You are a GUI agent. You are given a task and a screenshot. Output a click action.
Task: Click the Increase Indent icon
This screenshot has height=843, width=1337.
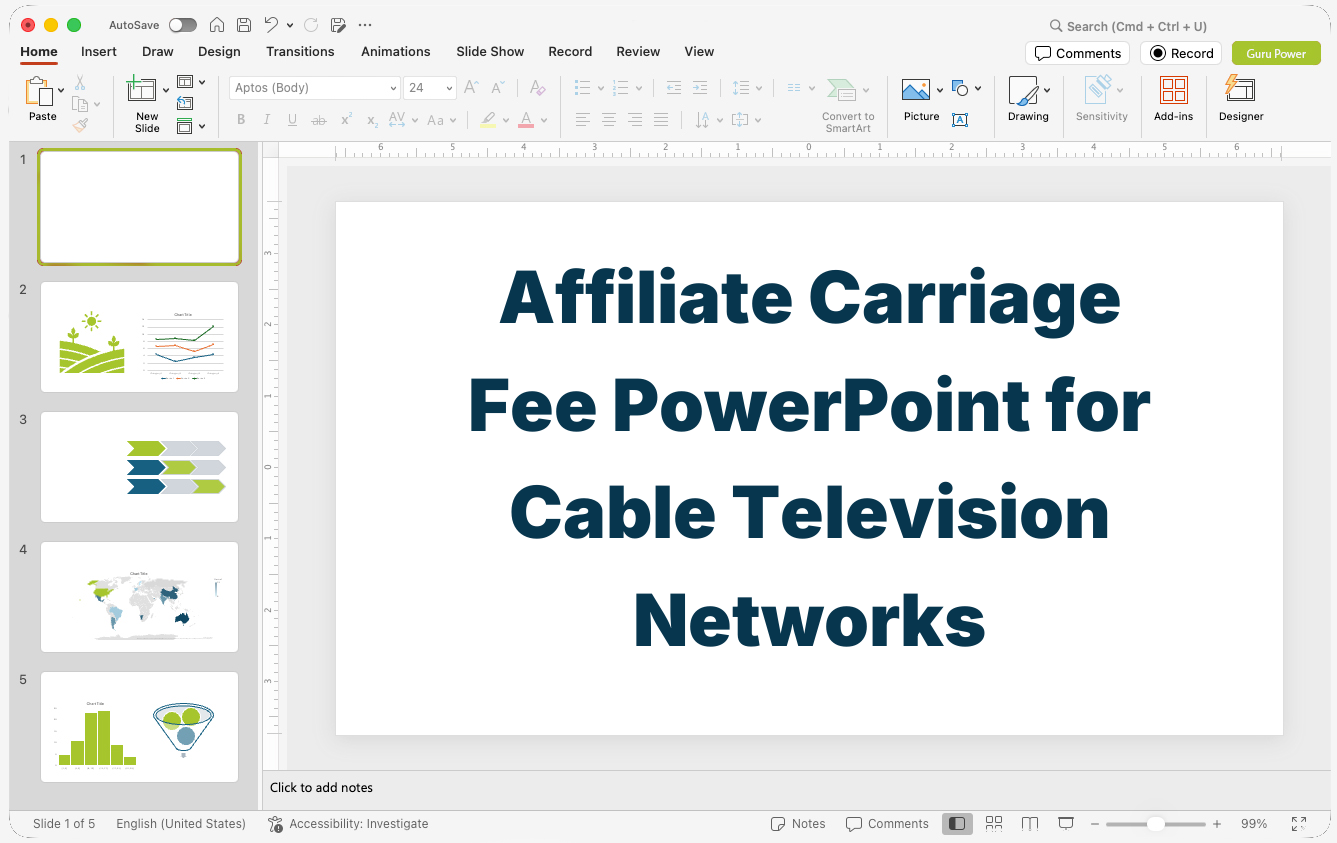[700, 88]
